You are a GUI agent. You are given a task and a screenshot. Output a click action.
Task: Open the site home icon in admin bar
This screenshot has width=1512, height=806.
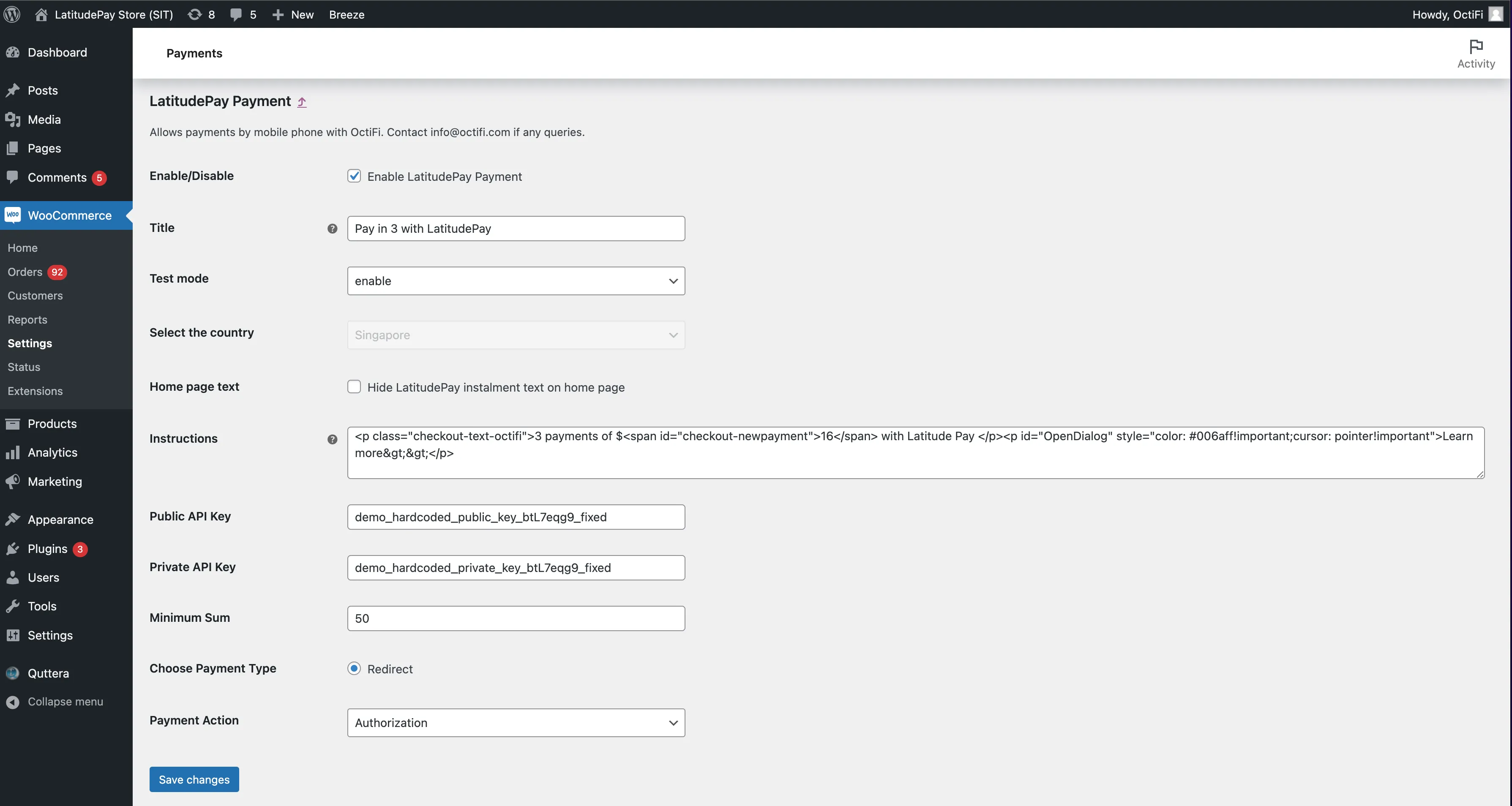tap(41, 14)
